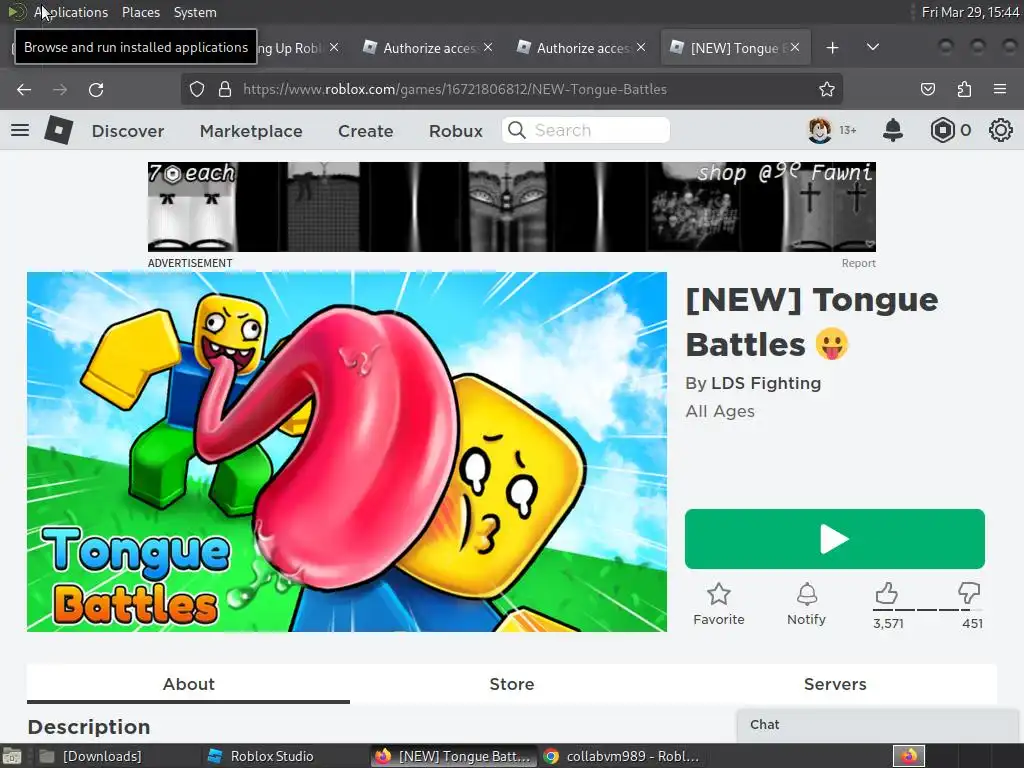Open a new browser tab
This screenshot has height=768, width=1024.
[832, 48]
